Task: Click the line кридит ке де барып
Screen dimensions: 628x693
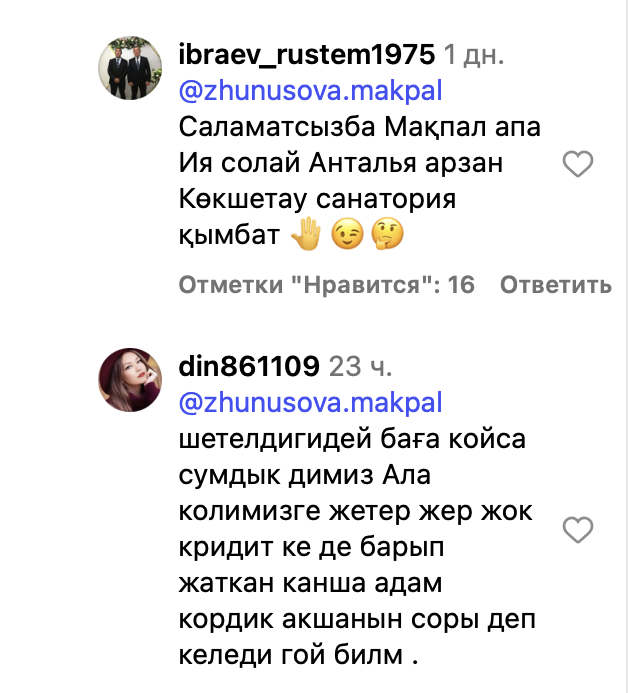Action: [x=311, y=547]
